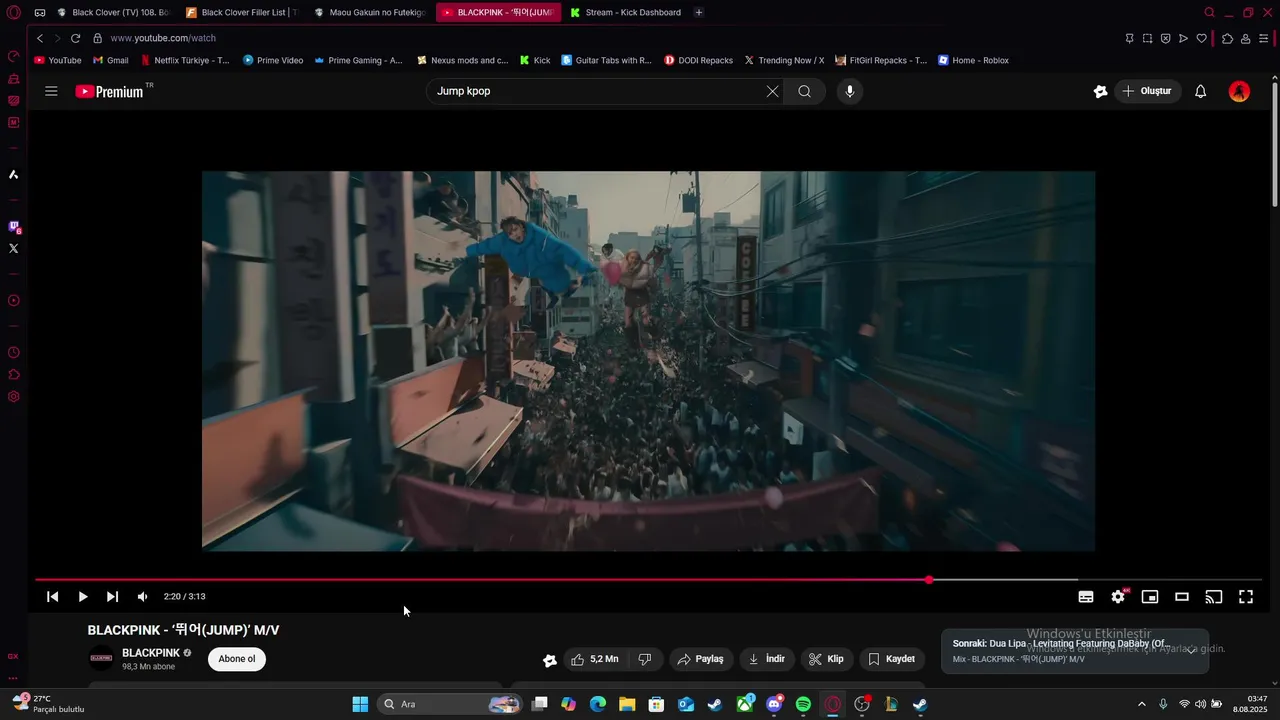Viewport: 1280px width, 720px height.
Task: Click the red playhead on the progress bar
Action: point(929,580)
